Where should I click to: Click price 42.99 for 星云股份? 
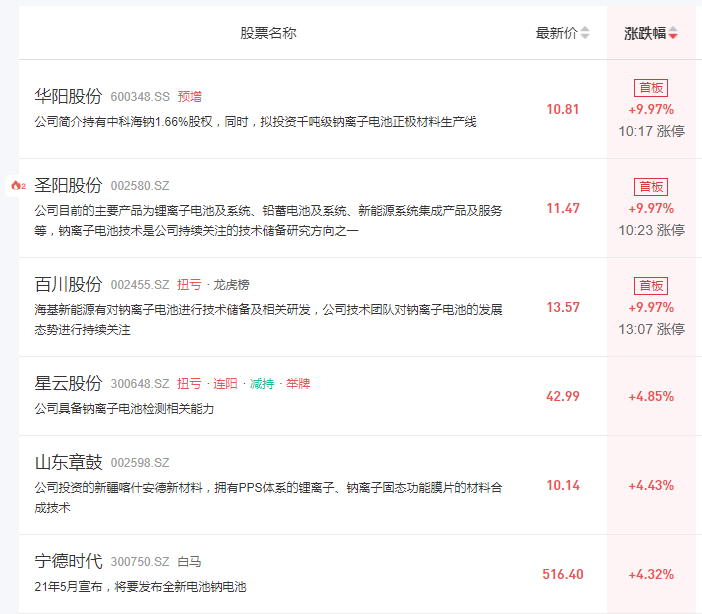[563, 396]
